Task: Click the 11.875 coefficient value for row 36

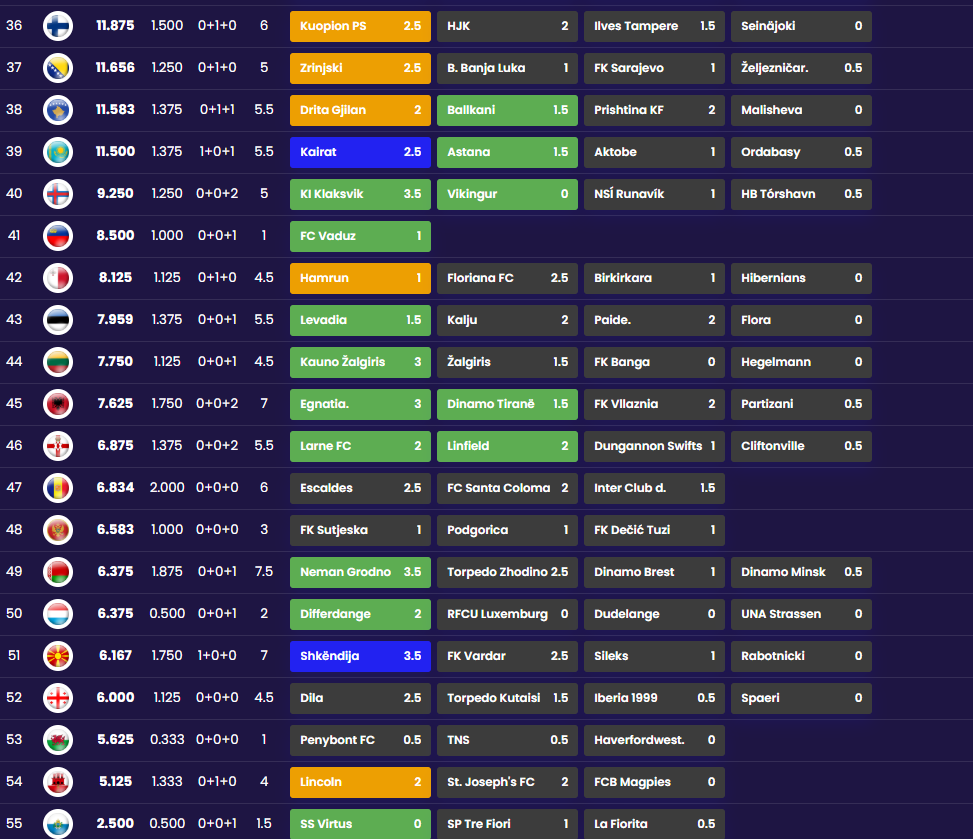Action: [x=115, y=26]
